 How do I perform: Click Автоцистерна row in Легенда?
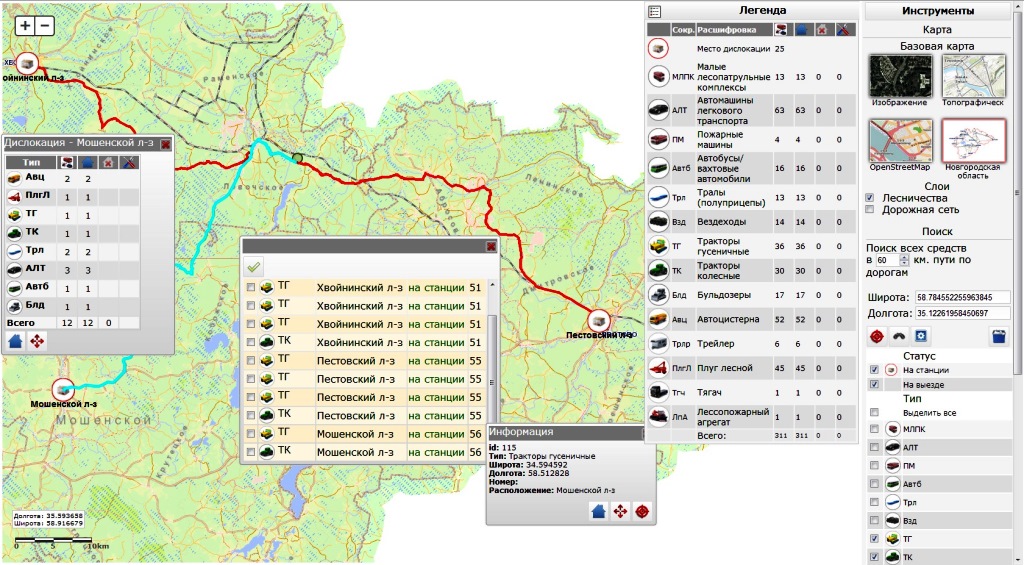(x=751, y=319)
